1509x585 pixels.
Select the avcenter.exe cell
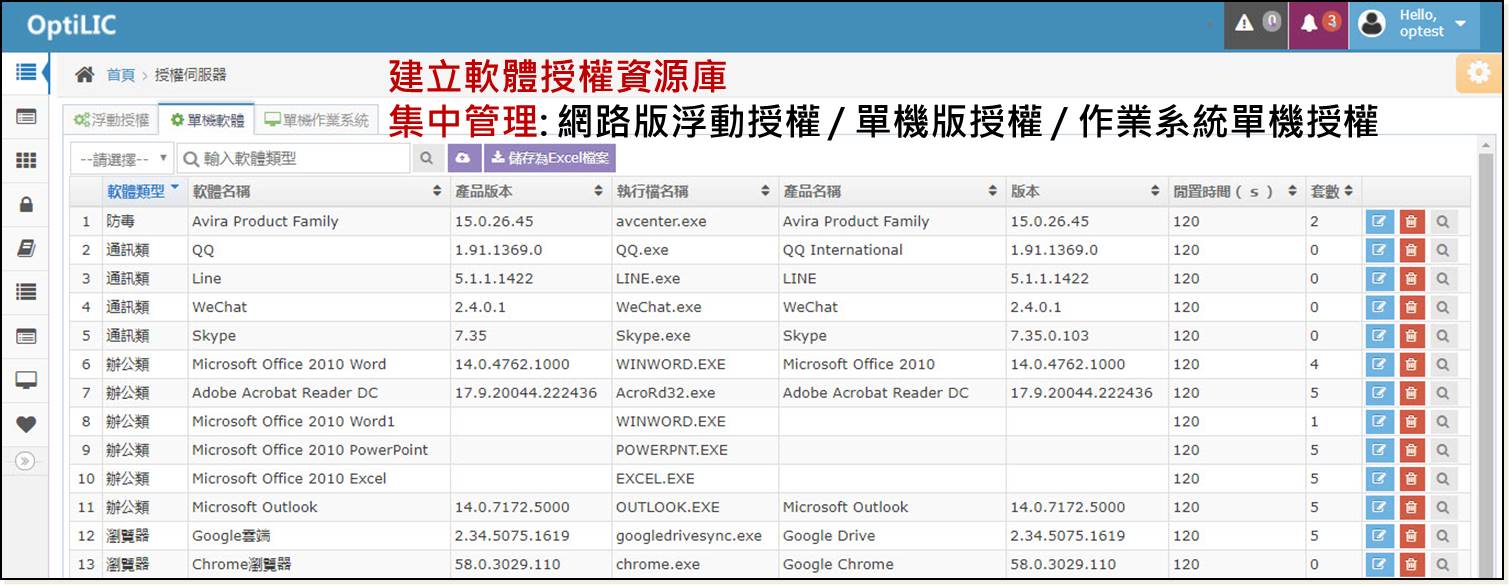693,222
